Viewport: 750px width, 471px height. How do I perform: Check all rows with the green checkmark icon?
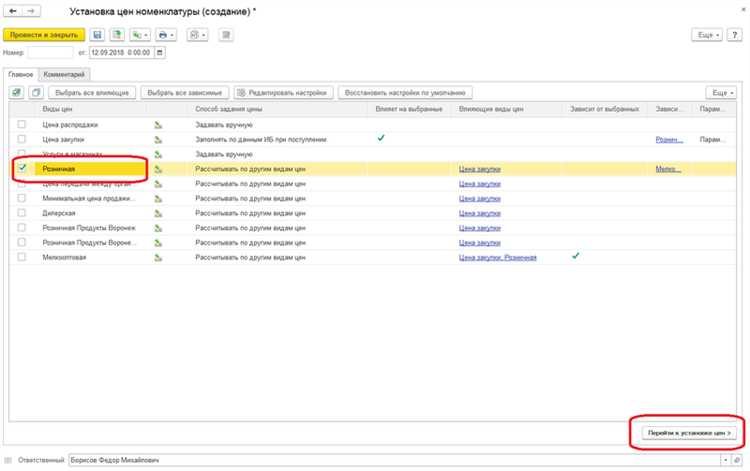tap(16, 92)
